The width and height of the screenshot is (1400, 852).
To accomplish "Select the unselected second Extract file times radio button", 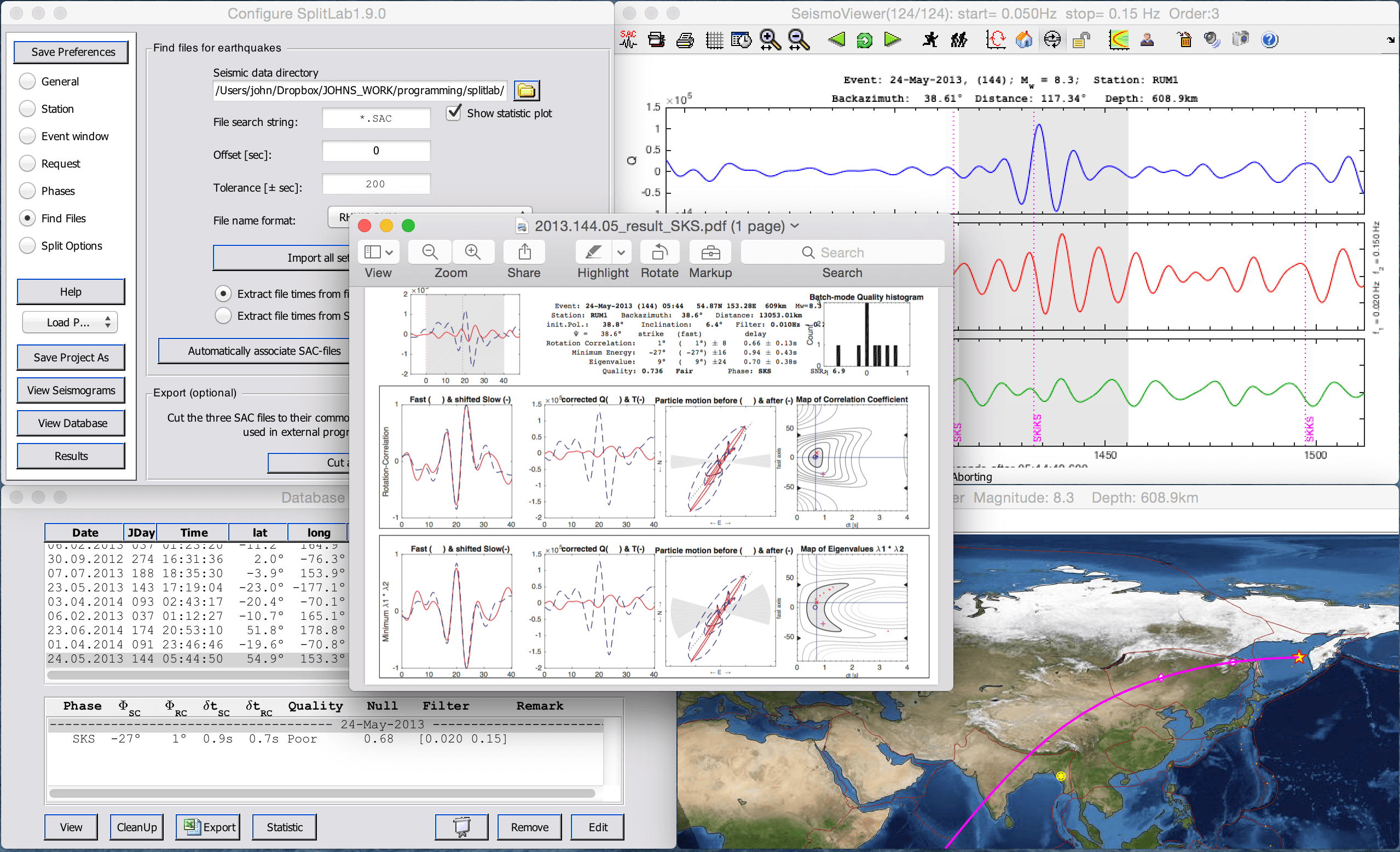I will tap(223, 315).
